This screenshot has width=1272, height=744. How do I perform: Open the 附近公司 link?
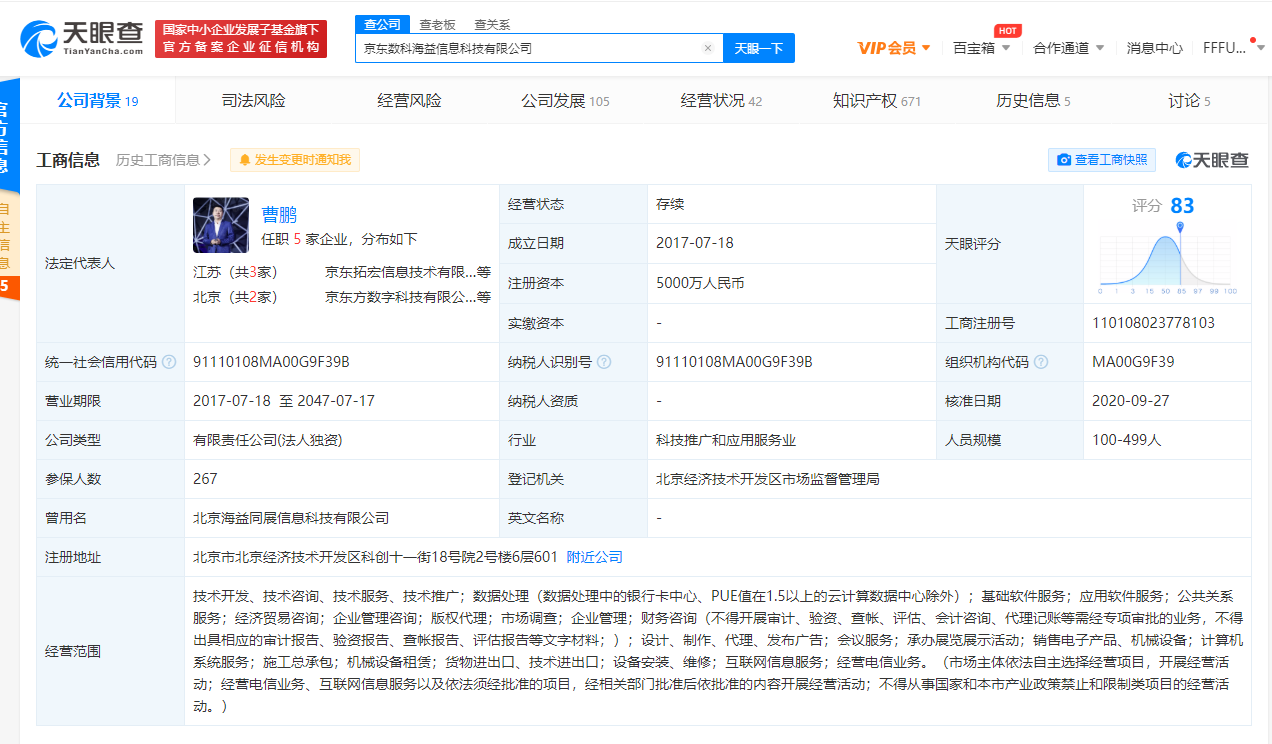(x=594, y=557)
